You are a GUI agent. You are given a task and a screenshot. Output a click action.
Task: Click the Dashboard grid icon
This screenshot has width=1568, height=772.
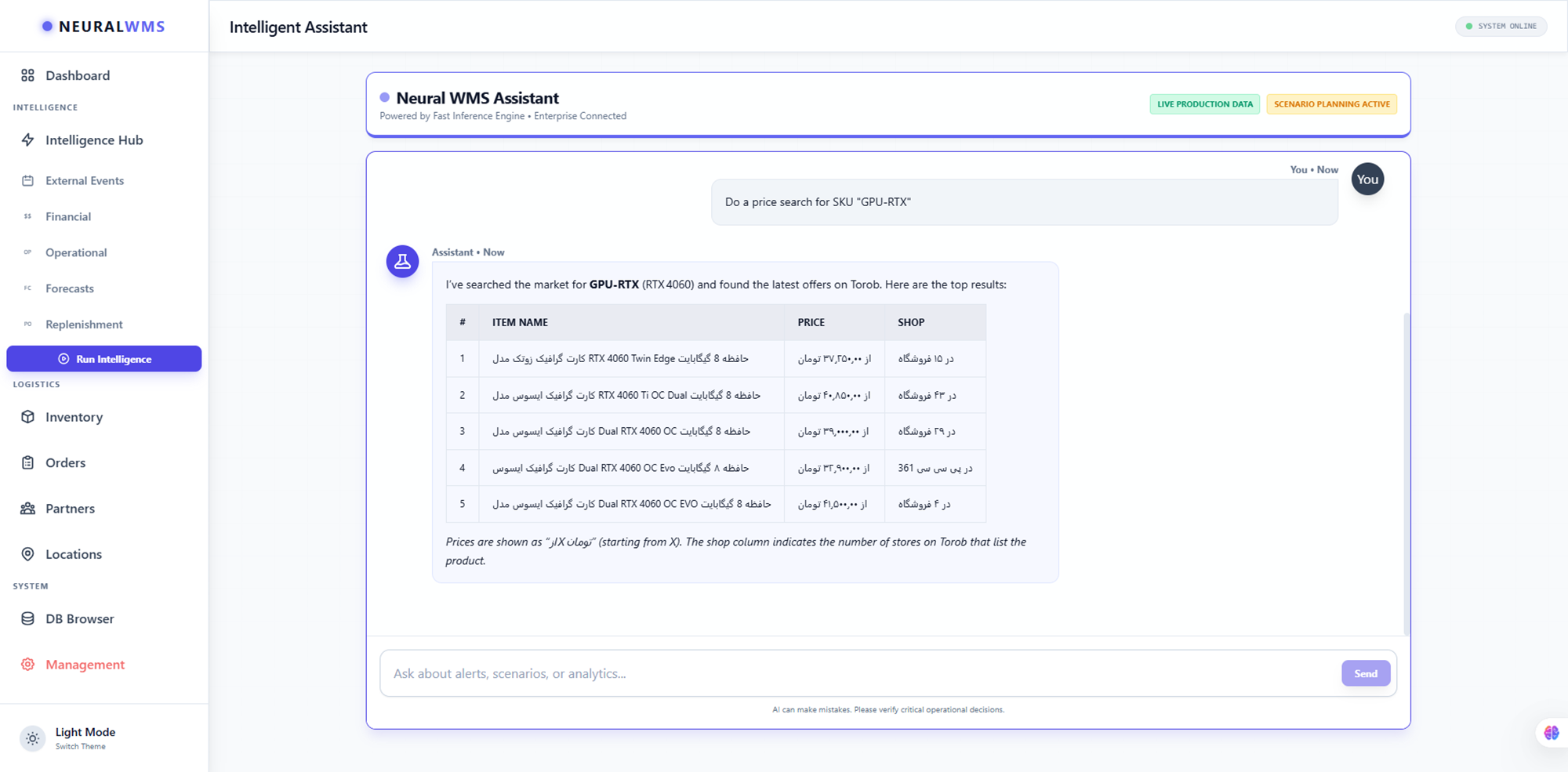pyautogui.click(x=28, y=75)
